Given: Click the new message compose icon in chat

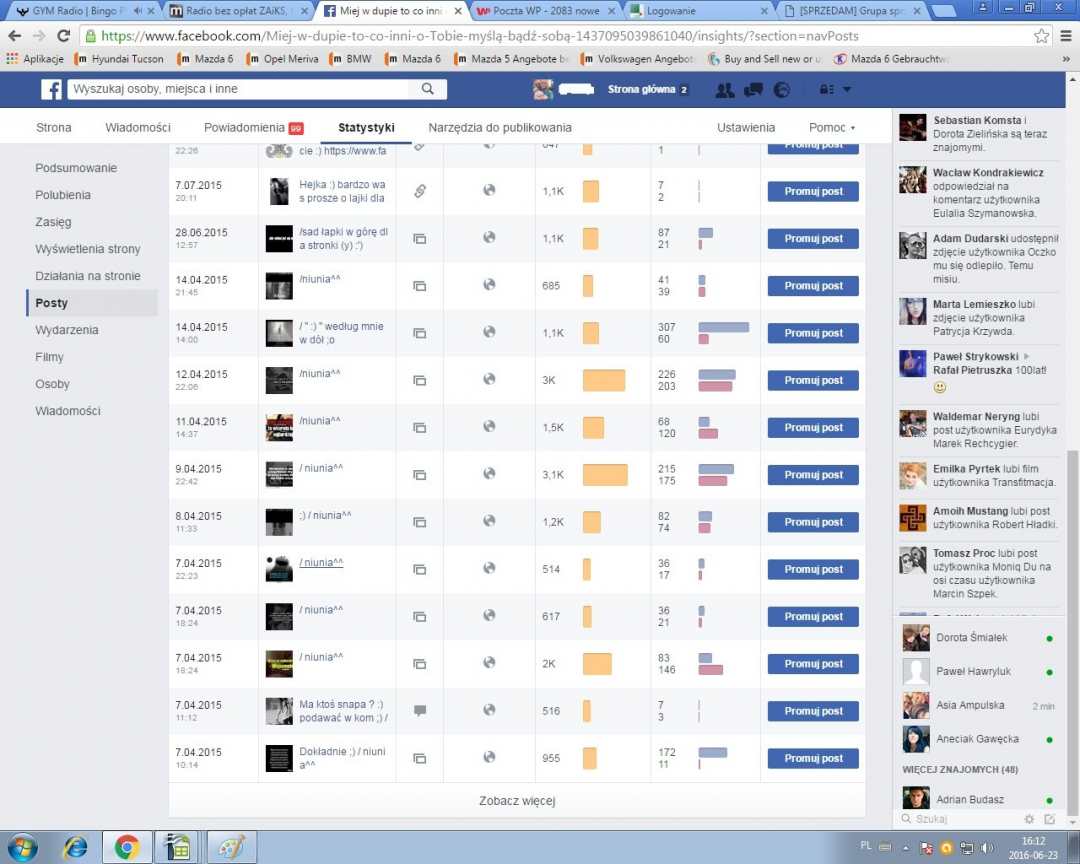Looking at the screenshot, I should [x=1049, y=819].
